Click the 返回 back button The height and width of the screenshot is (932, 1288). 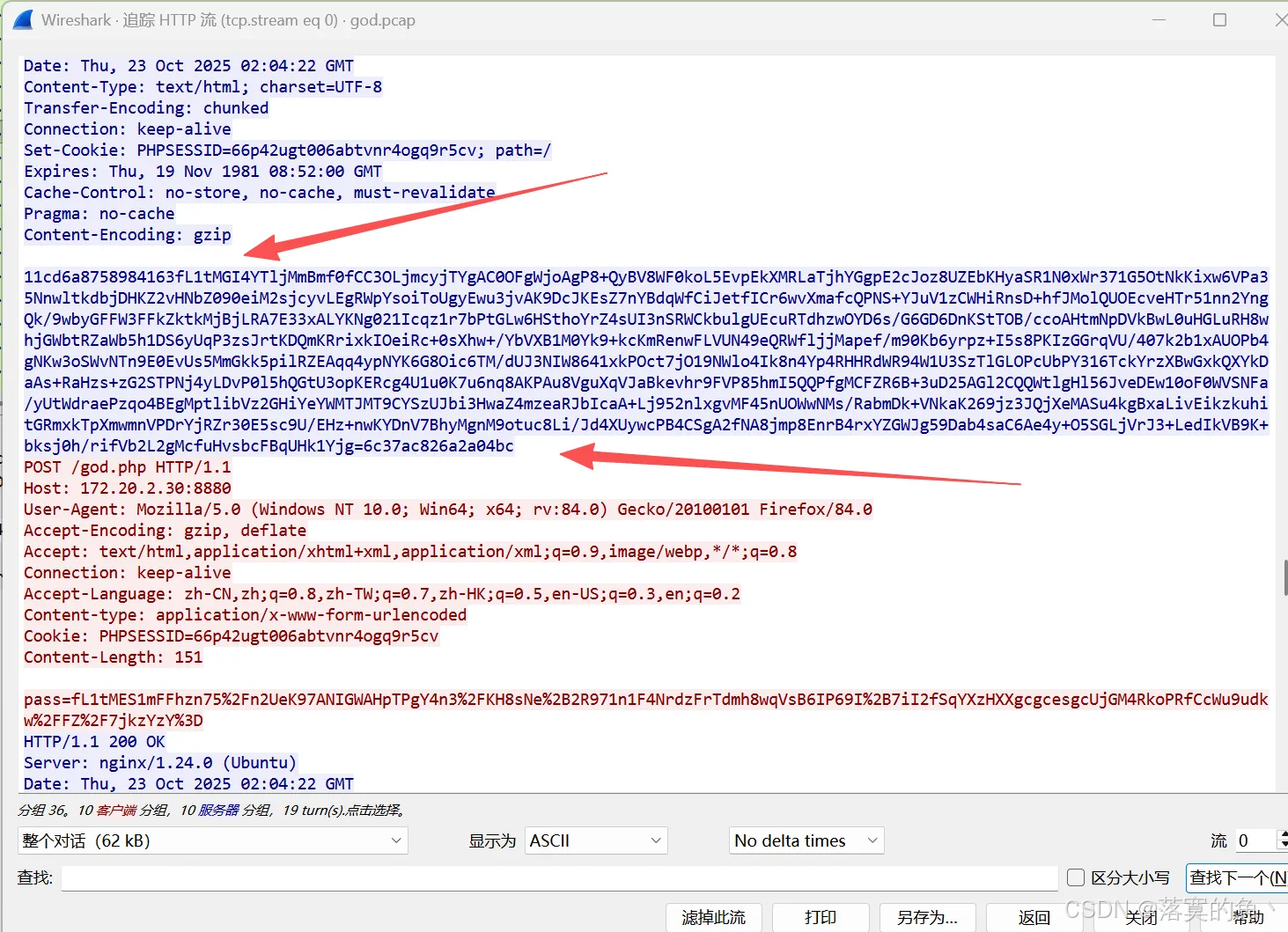point(1034,917)
